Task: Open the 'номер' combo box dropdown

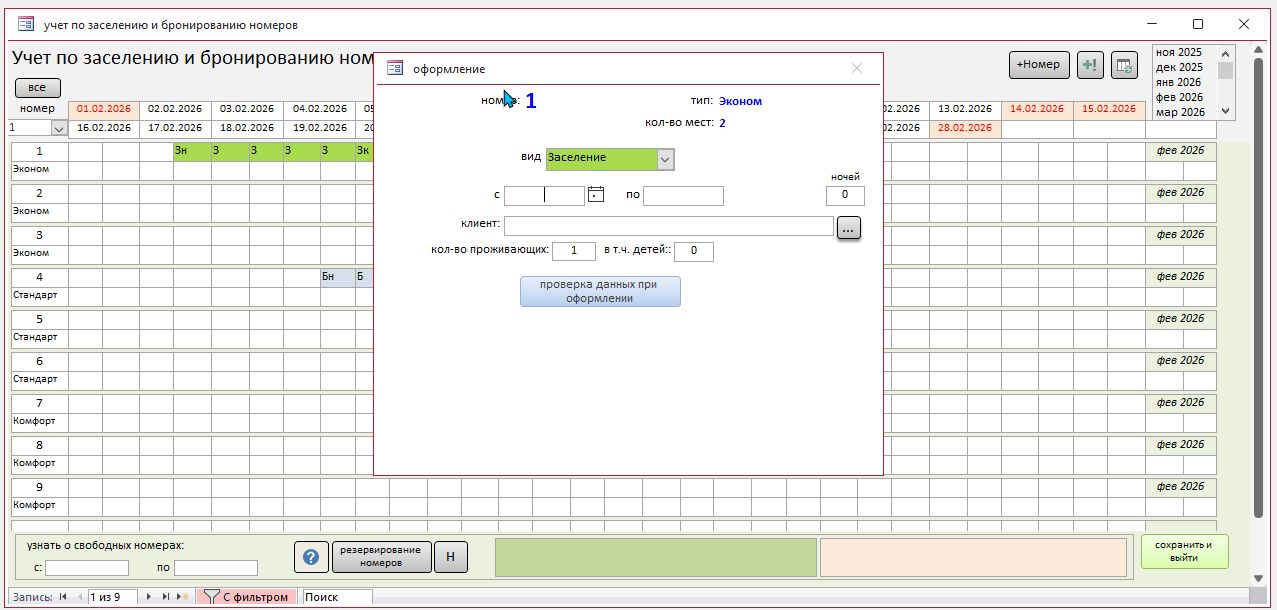Action: tap(58, 128)
